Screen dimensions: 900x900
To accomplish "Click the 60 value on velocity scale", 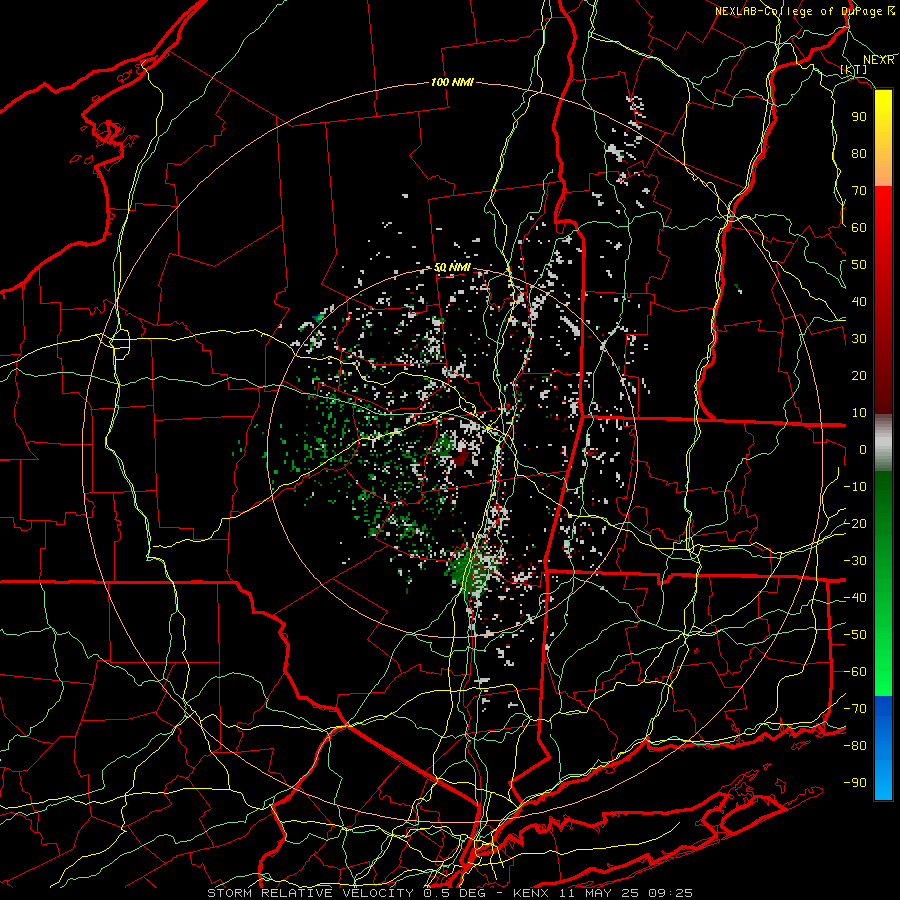I will 859,227.
